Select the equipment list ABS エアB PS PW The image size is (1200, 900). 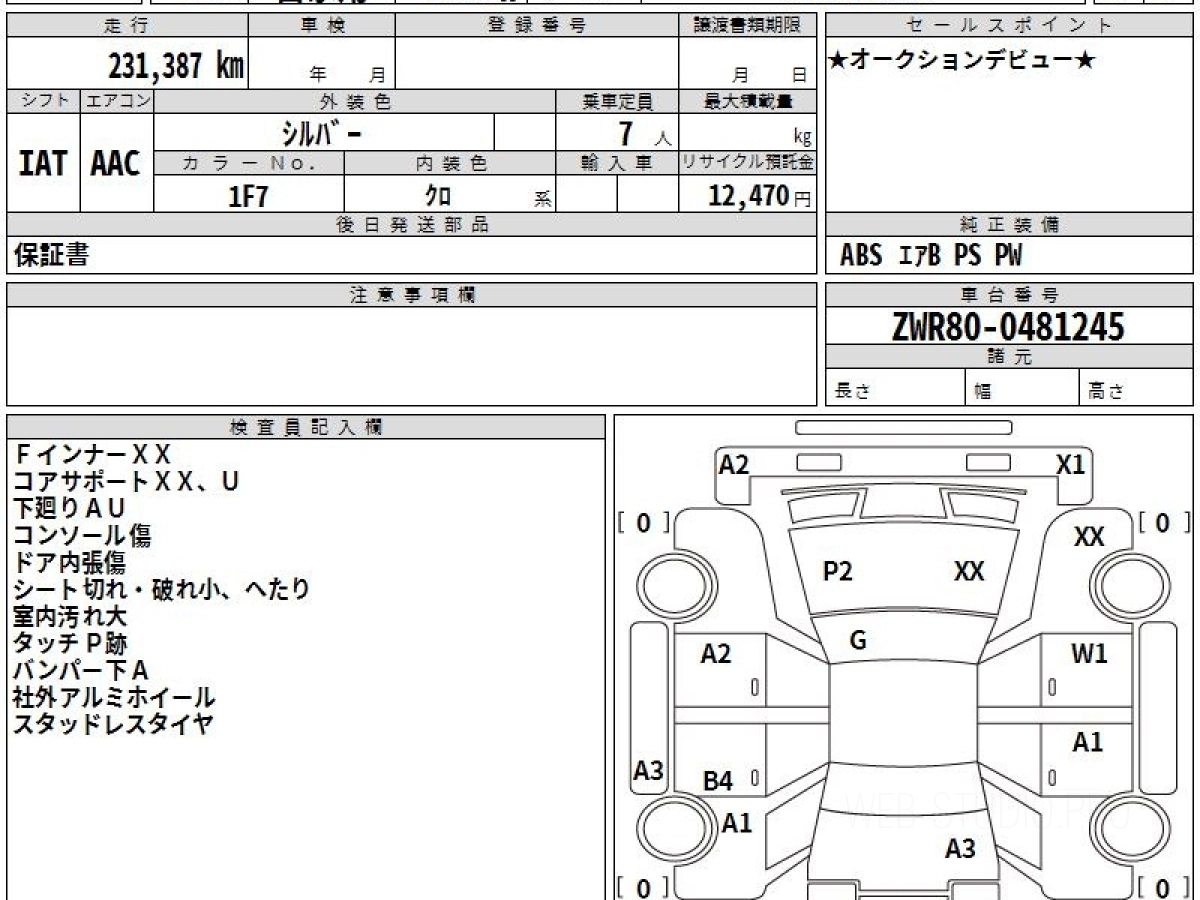[931, 256]
